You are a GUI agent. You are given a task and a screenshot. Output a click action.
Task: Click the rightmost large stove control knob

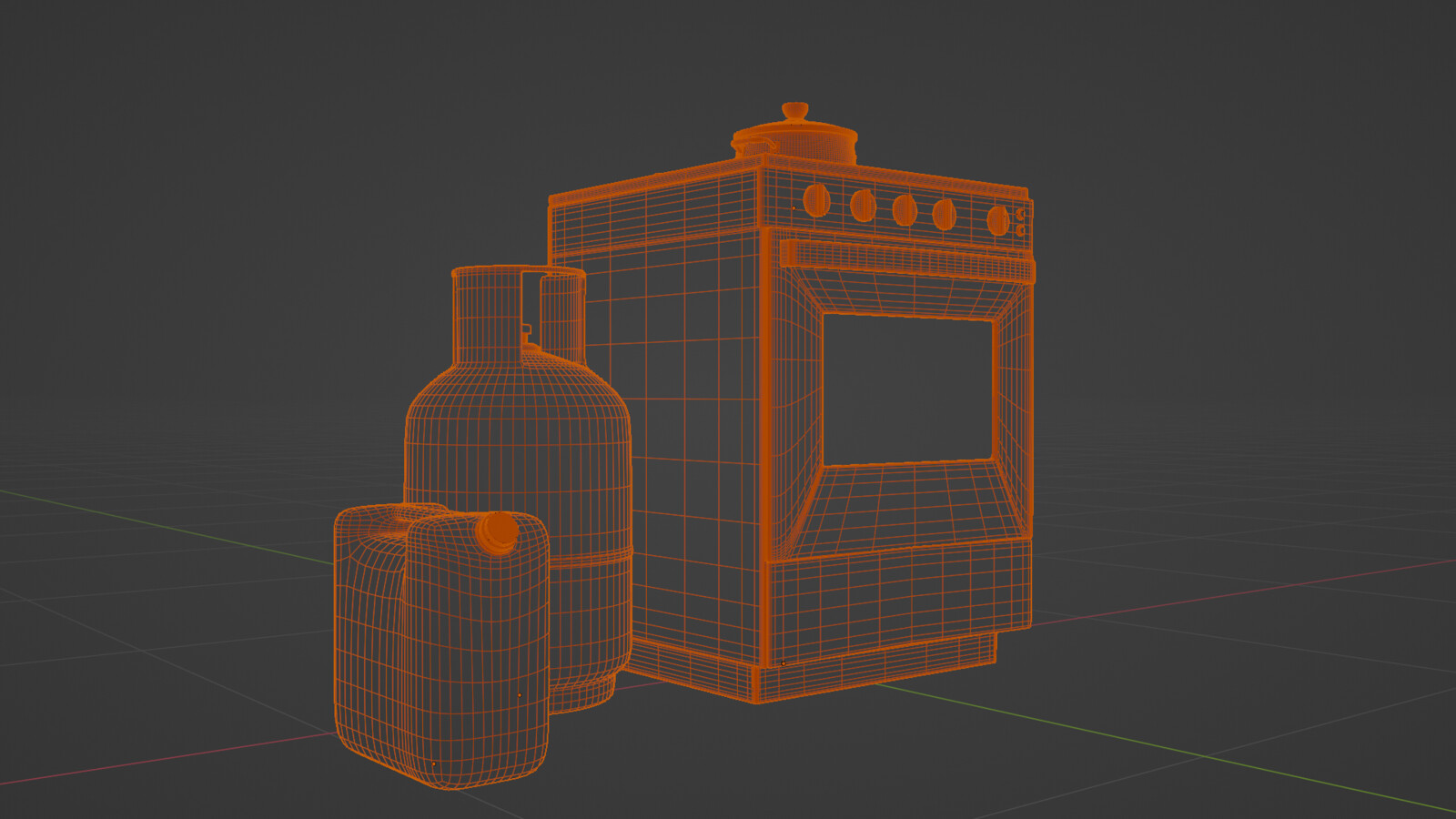(x=997, y=220)
